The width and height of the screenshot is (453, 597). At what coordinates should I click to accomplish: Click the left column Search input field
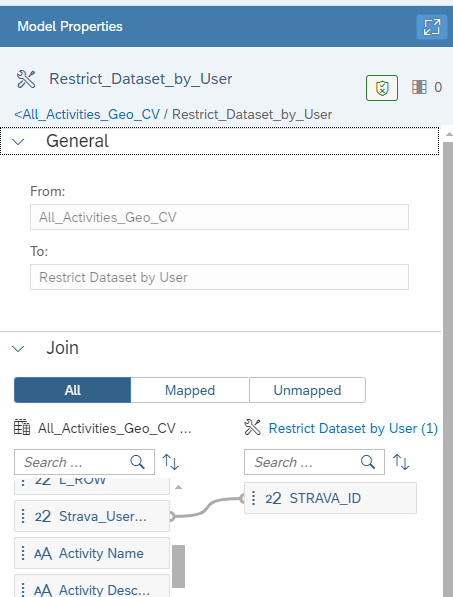pyautogui.click(x=72, y=462)
